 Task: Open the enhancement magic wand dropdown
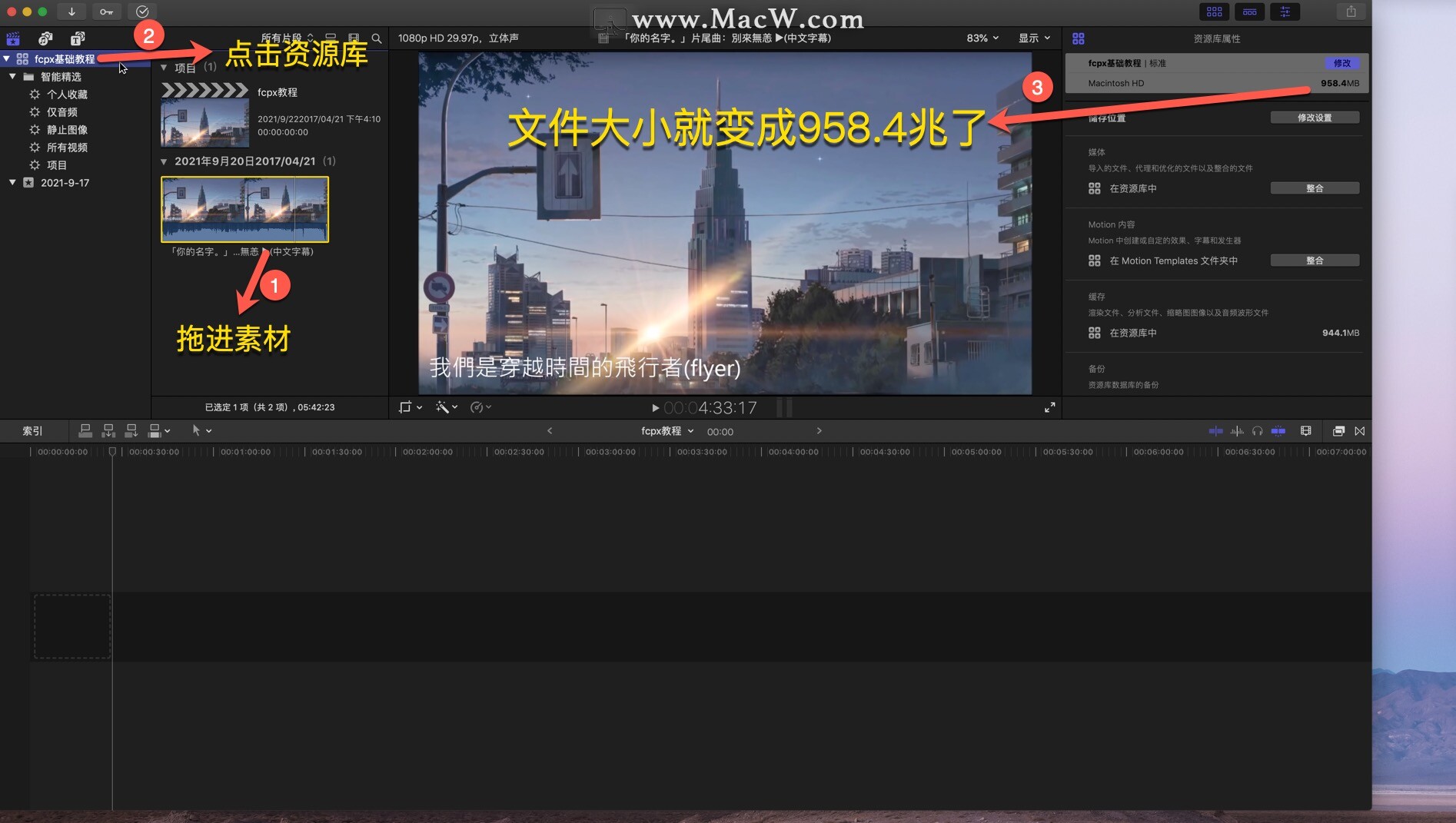[447, 407]
